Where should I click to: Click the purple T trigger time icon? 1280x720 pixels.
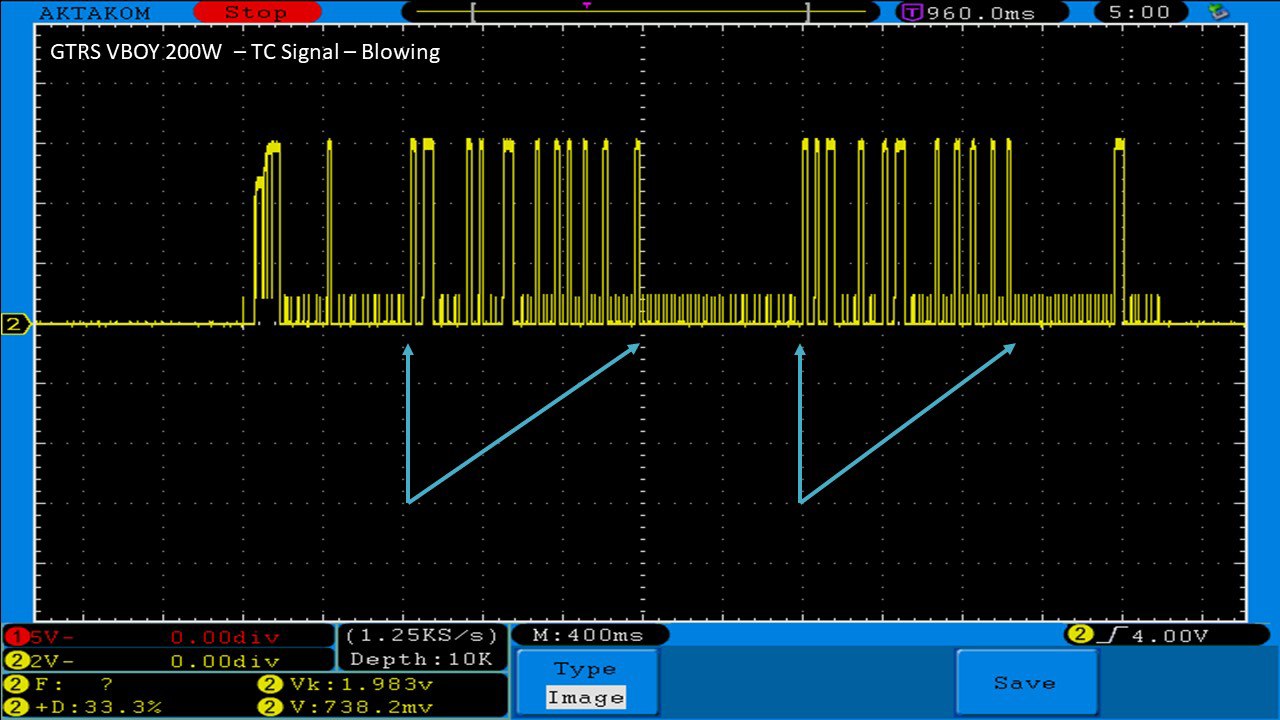click(x=911, y=13)
